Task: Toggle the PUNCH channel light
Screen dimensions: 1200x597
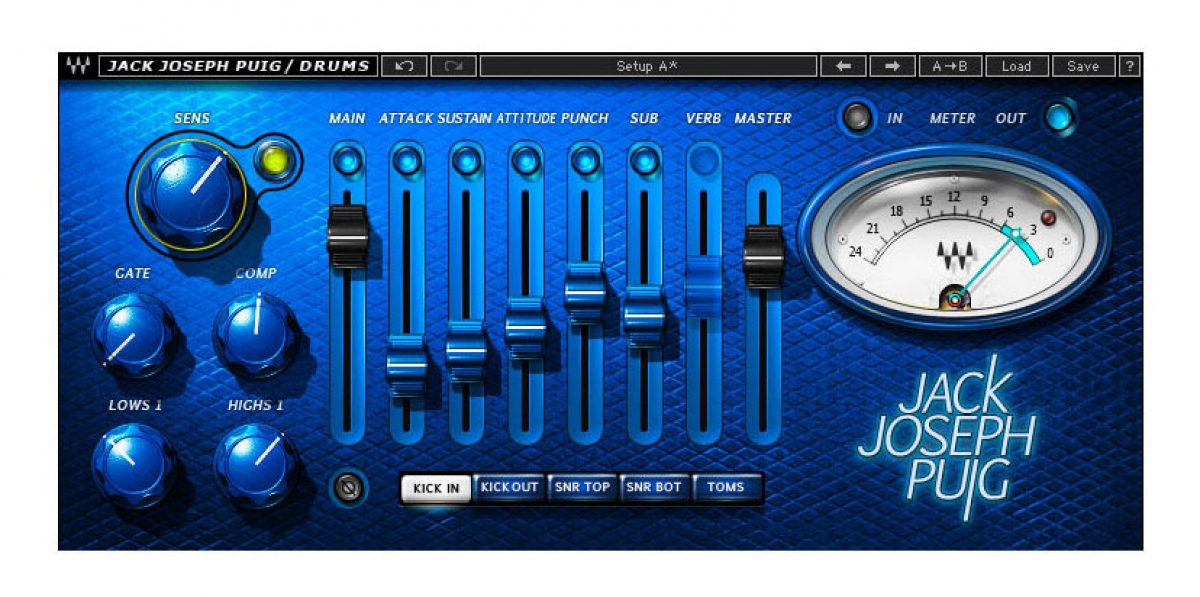Action: click(585, 160)
